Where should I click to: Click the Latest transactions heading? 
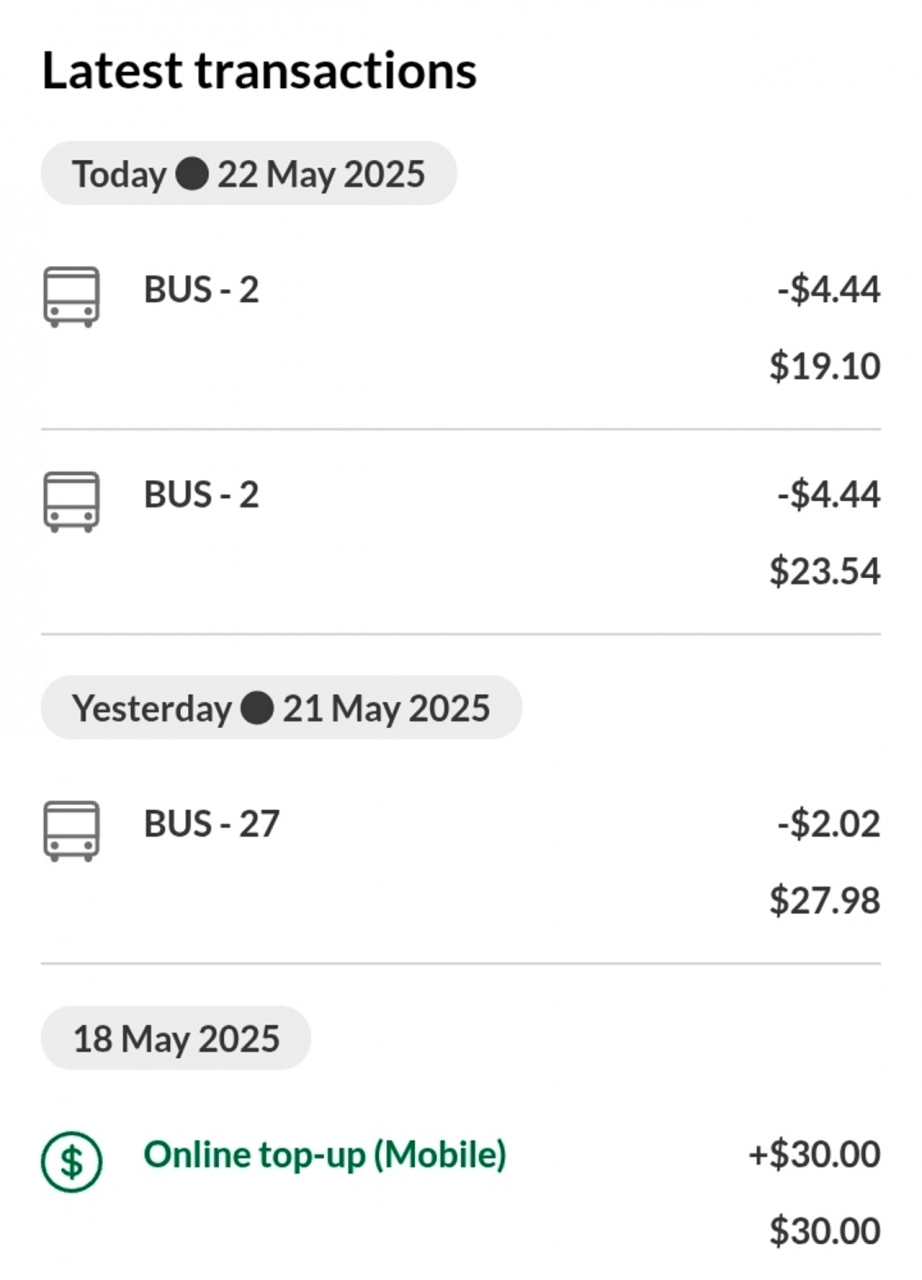click(259, 71)
